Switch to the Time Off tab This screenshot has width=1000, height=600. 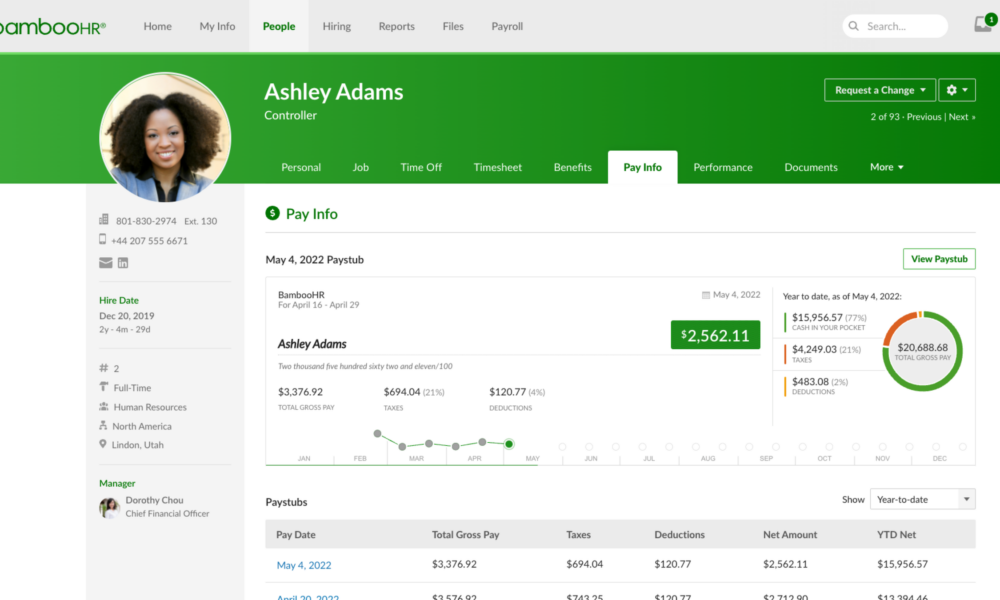pos(421,167)
